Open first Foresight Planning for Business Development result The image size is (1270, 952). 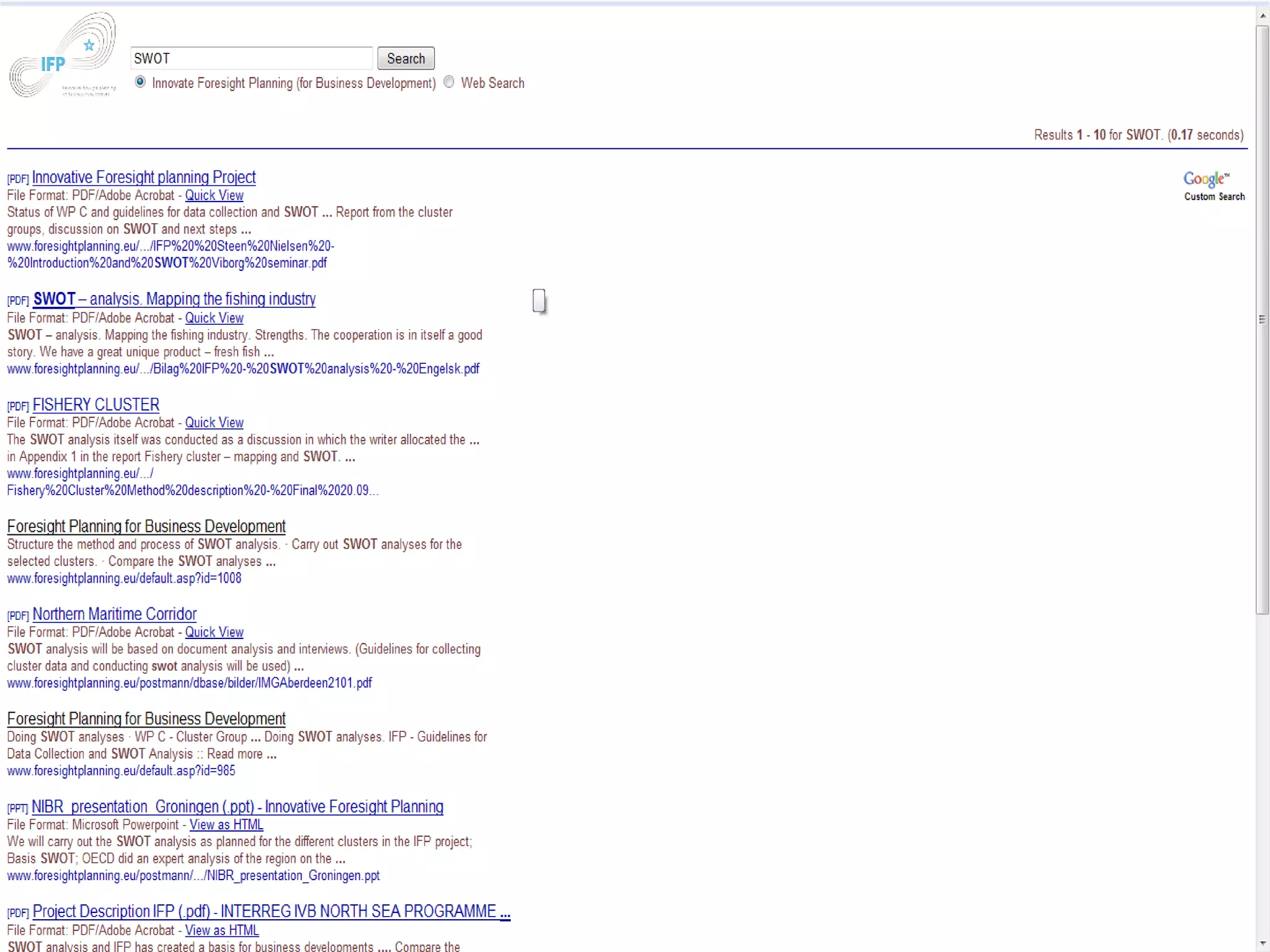point(146,526)
